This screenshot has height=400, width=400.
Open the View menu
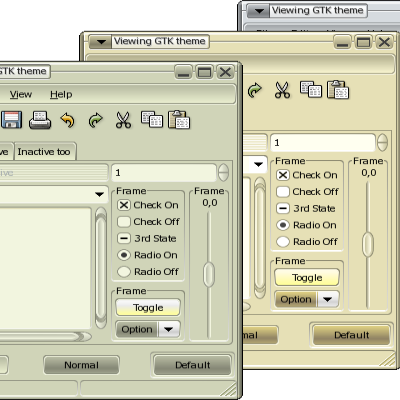pos(21,94)
